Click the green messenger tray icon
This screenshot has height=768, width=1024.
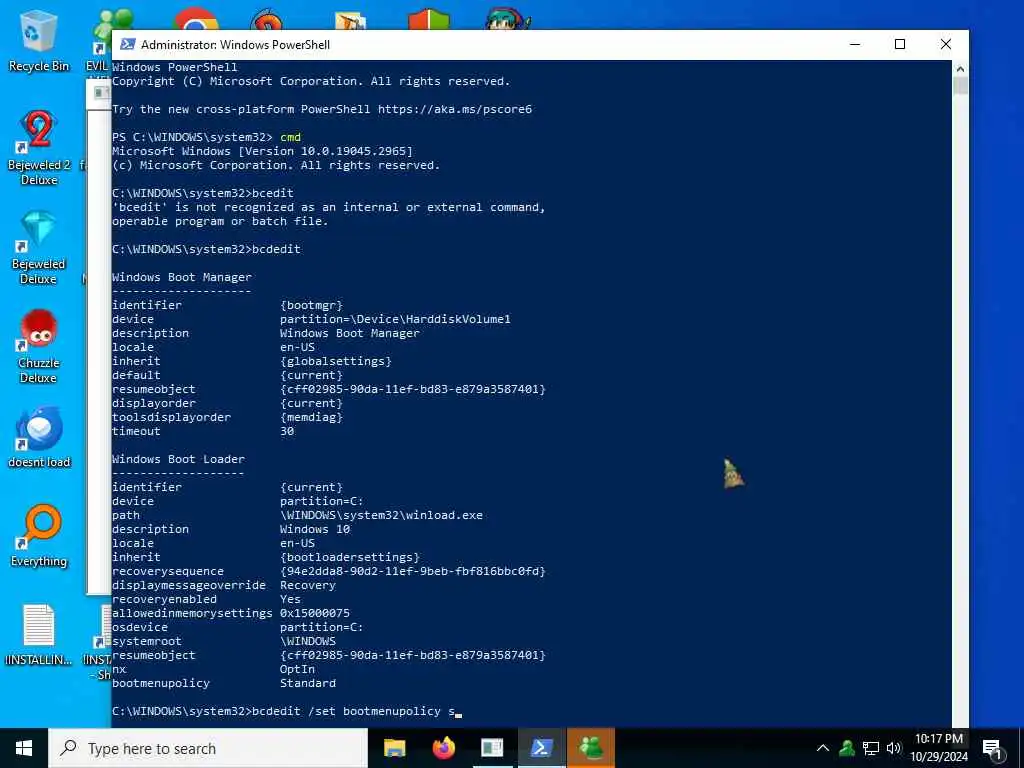847,748
